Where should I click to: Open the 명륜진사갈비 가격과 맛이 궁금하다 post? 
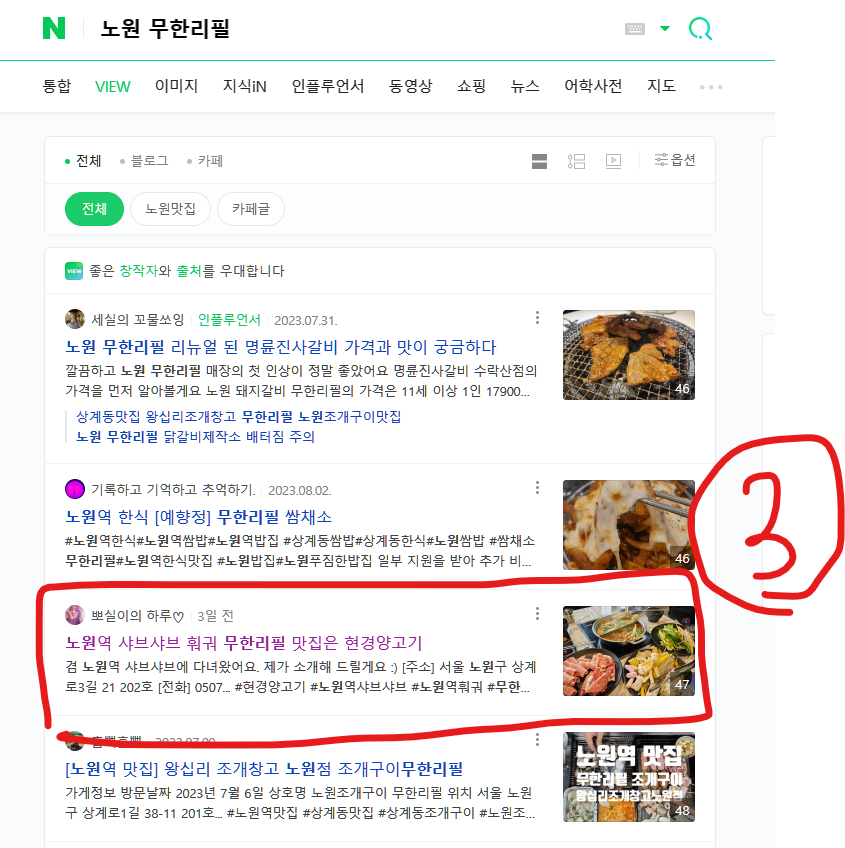point(281,347)
